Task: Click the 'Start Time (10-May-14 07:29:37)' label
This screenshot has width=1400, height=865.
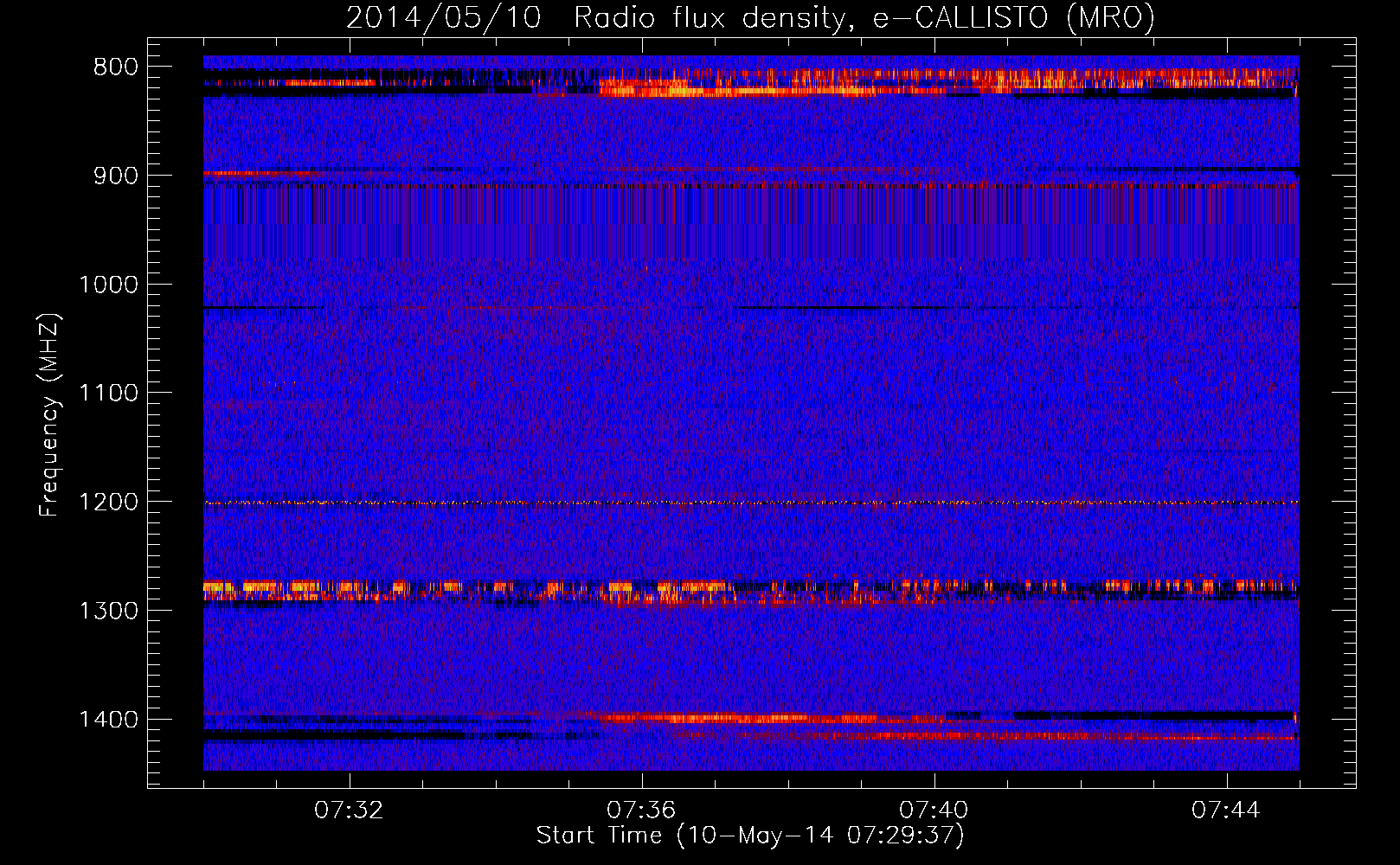Action: (750, 836)
